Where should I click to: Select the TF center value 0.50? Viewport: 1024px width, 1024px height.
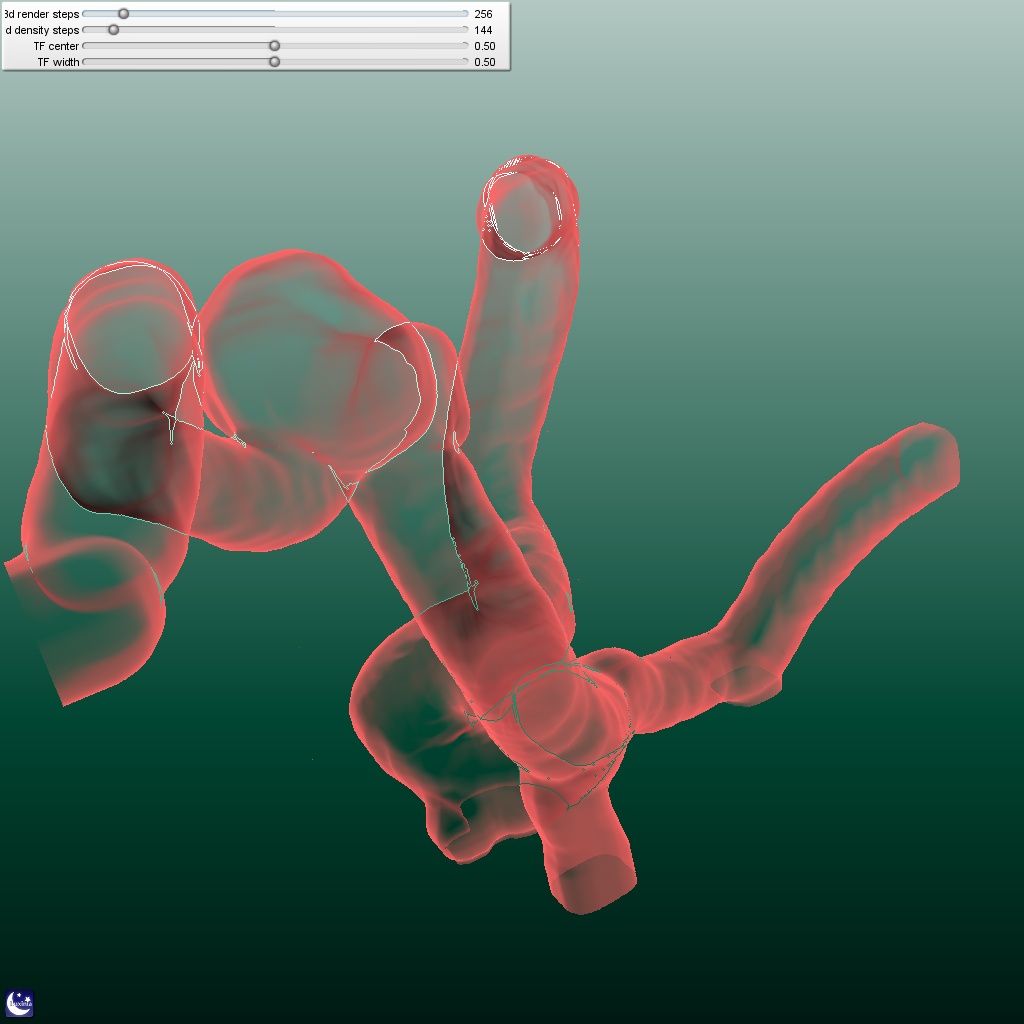coord(485,46)
